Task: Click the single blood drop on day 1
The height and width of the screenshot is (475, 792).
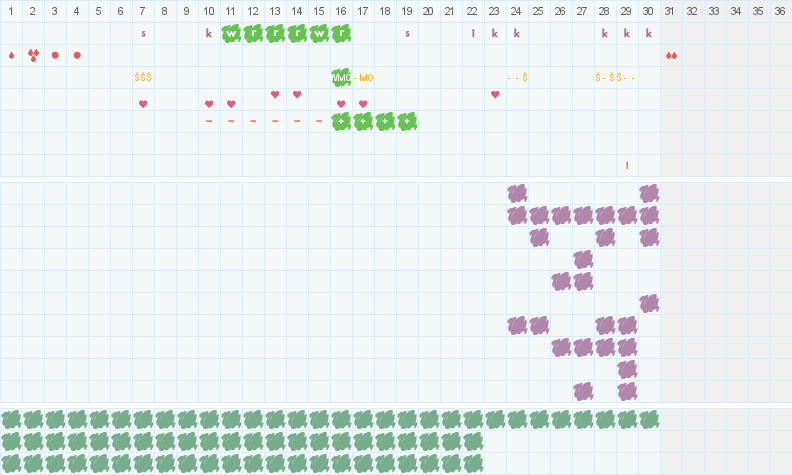Action: (x=11, y=55)
